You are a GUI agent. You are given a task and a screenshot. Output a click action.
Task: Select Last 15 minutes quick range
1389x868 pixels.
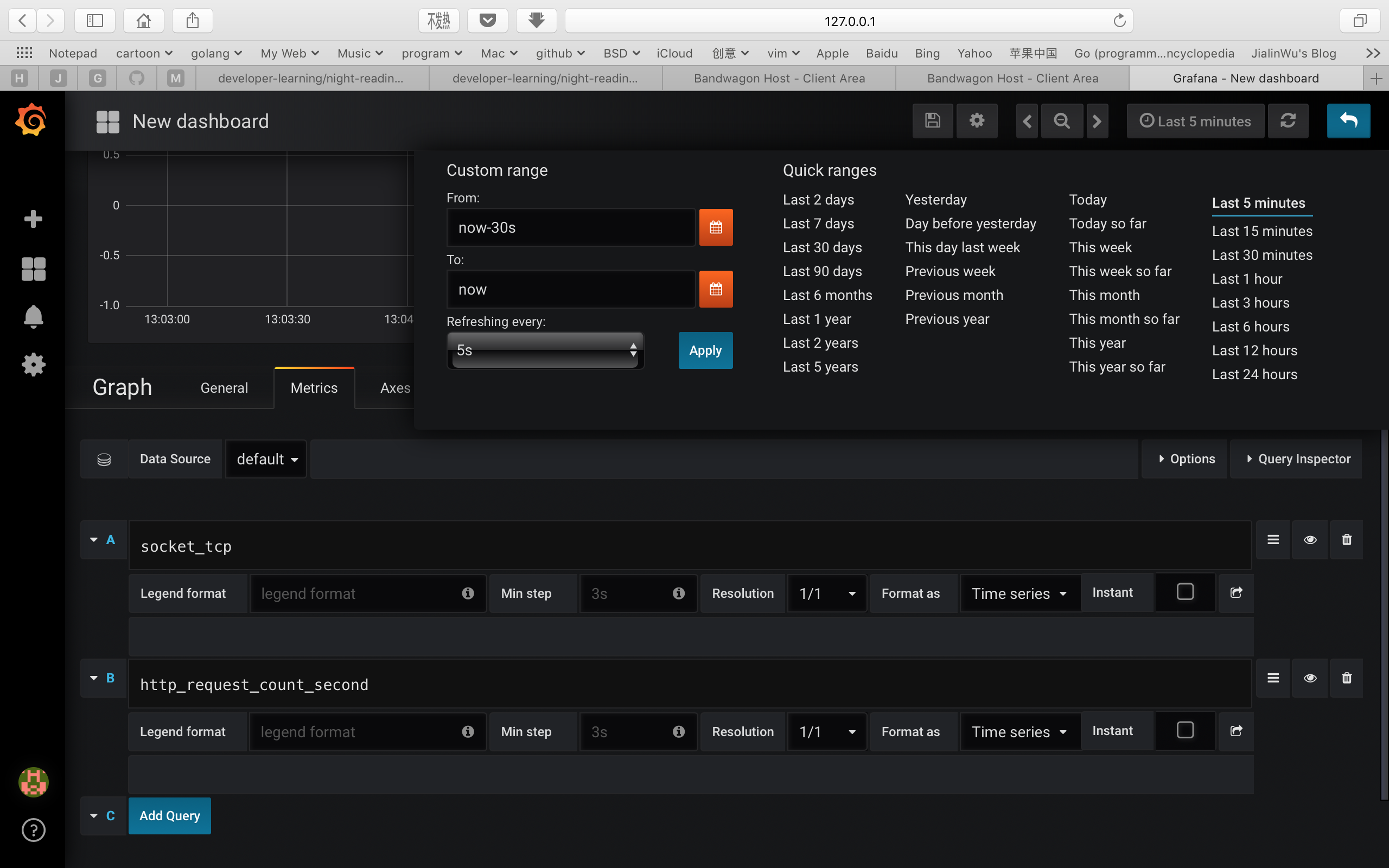pos(1262,231)
